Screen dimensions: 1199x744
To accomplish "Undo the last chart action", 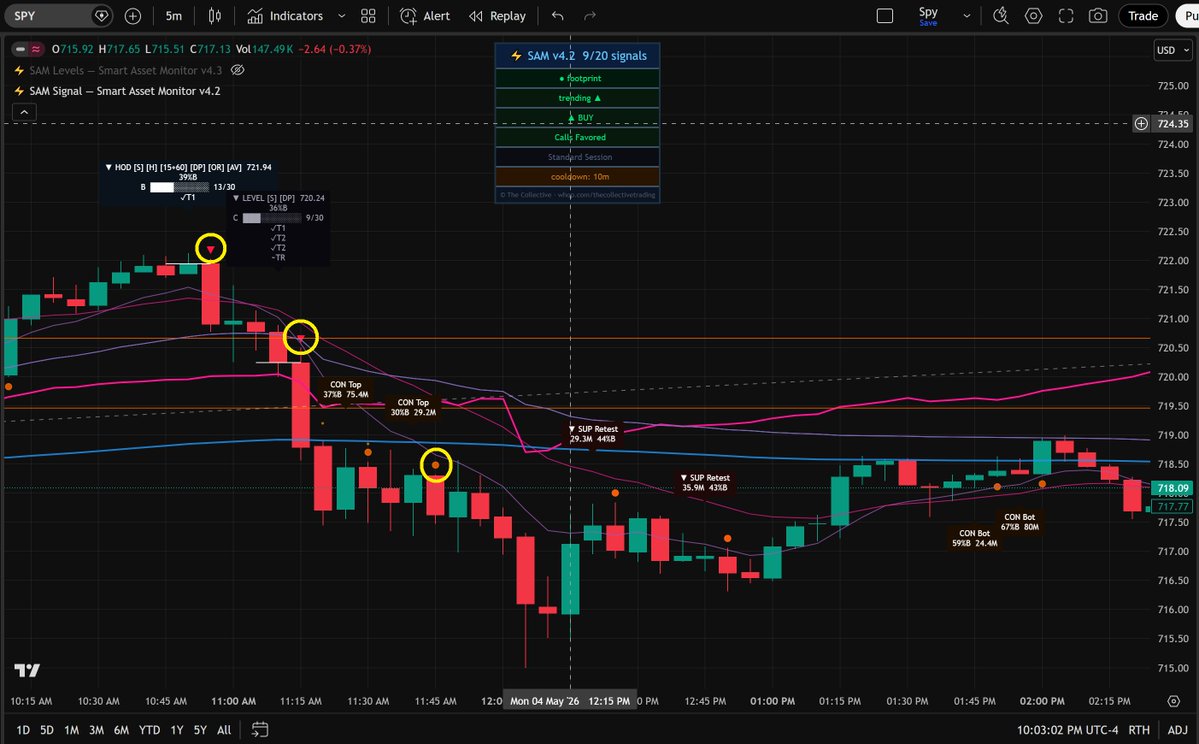I will [557, 15].
